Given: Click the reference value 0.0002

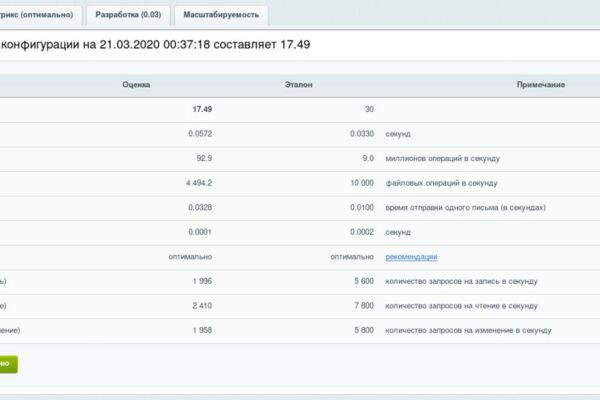Looking at the screenshot, I should pyautogui.click(x=362, y=232).
